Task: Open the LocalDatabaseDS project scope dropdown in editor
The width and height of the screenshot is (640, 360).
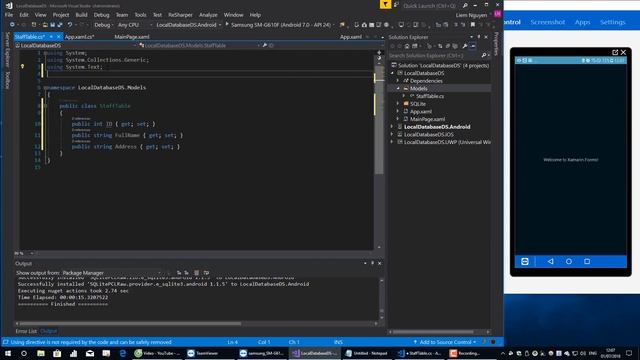Action: [x=76, y=46]
